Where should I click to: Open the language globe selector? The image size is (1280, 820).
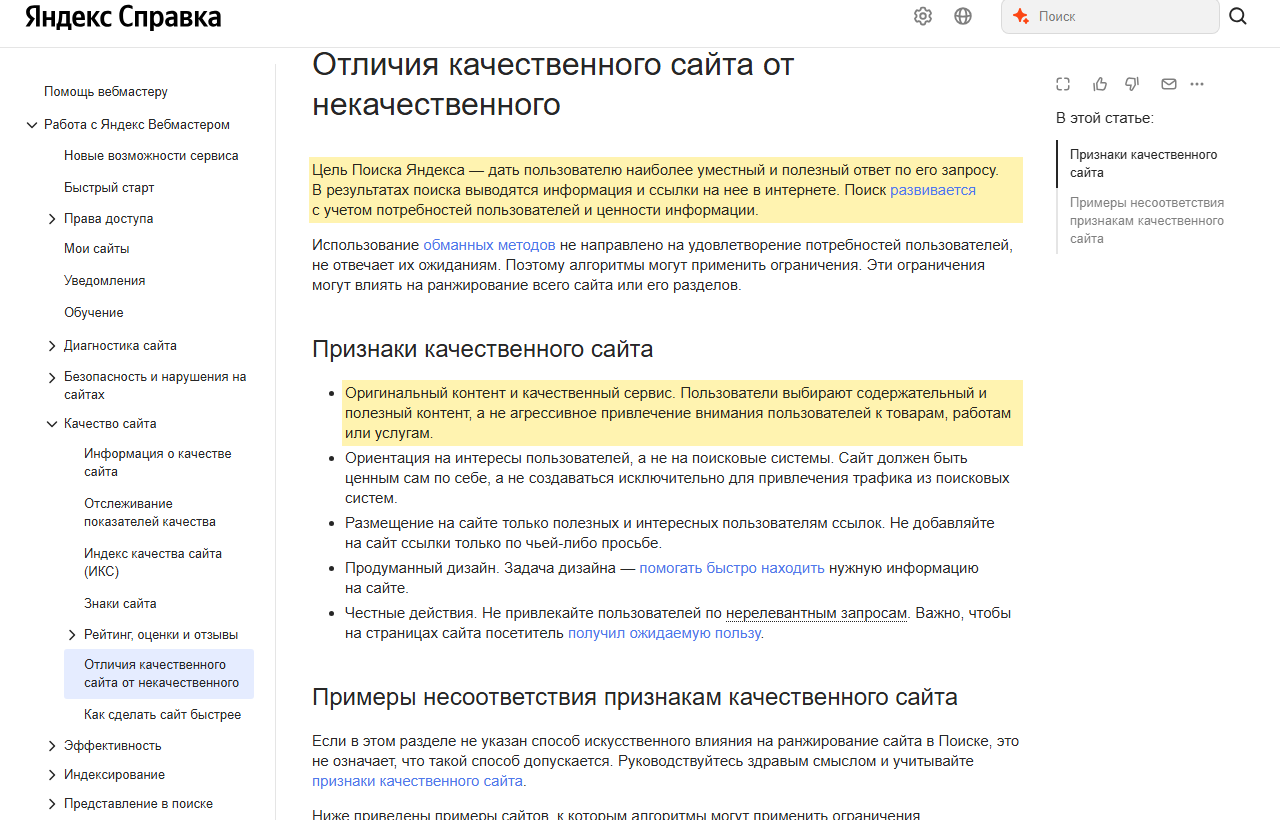point(963,16)
